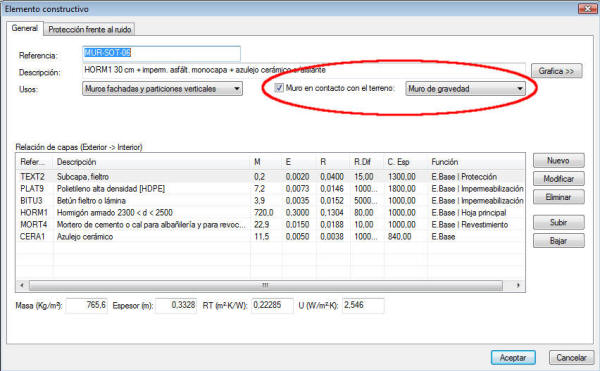Click 'Subcapa, fieltro' description cell

(x=83, y=177)
